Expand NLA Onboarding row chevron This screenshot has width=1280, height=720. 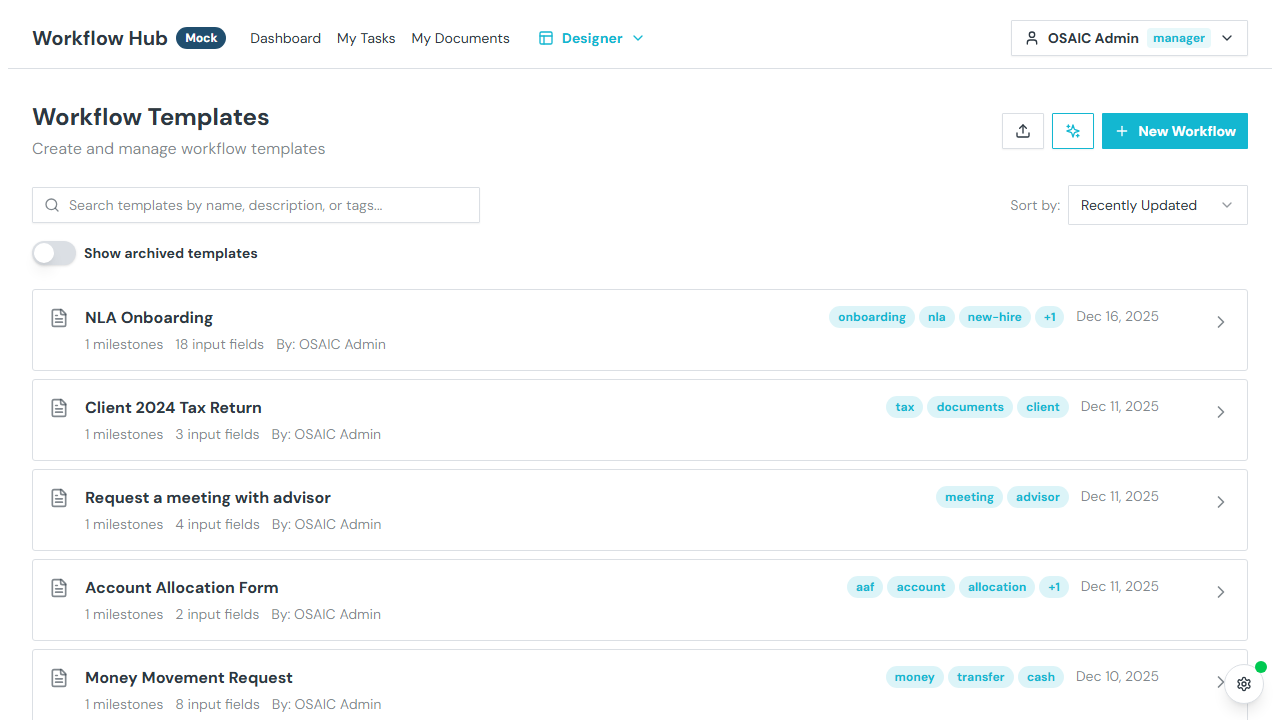point(1220,322)
